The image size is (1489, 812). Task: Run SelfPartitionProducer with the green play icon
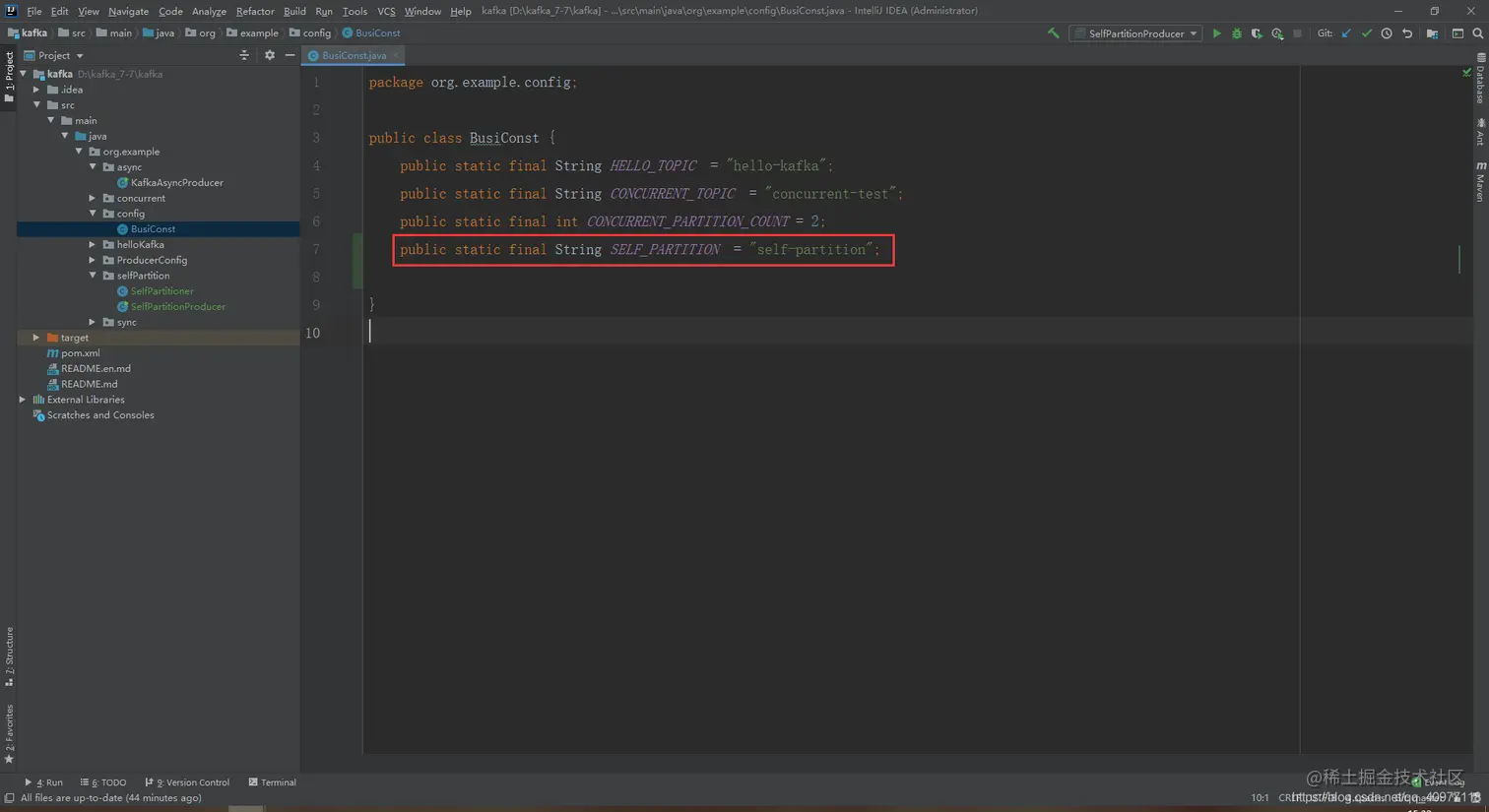(1216, 33)
